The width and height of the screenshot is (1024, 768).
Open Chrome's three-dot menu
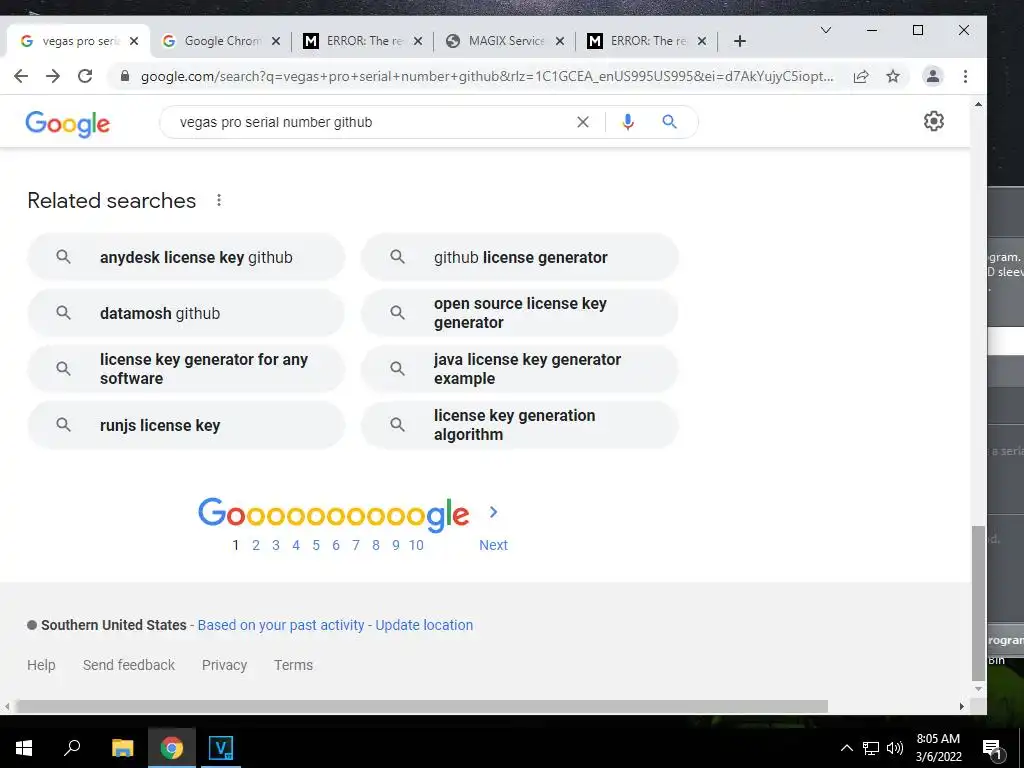pyautogui.click(x=965, y=76)
